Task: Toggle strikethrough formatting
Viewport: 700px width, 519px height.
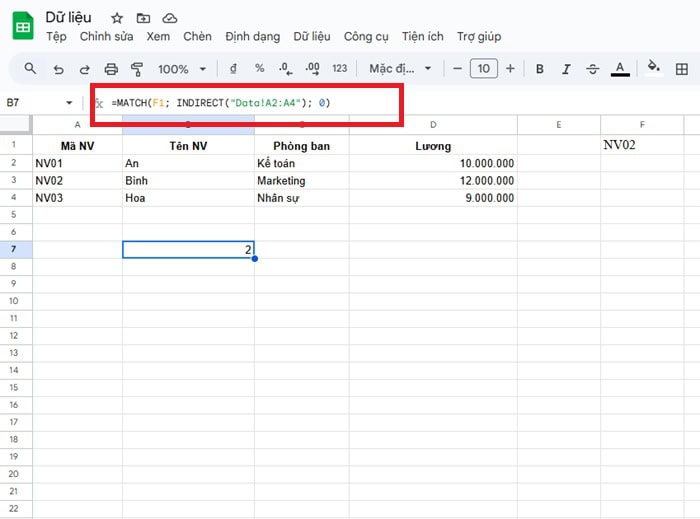Action: click(x=593, y=69)
